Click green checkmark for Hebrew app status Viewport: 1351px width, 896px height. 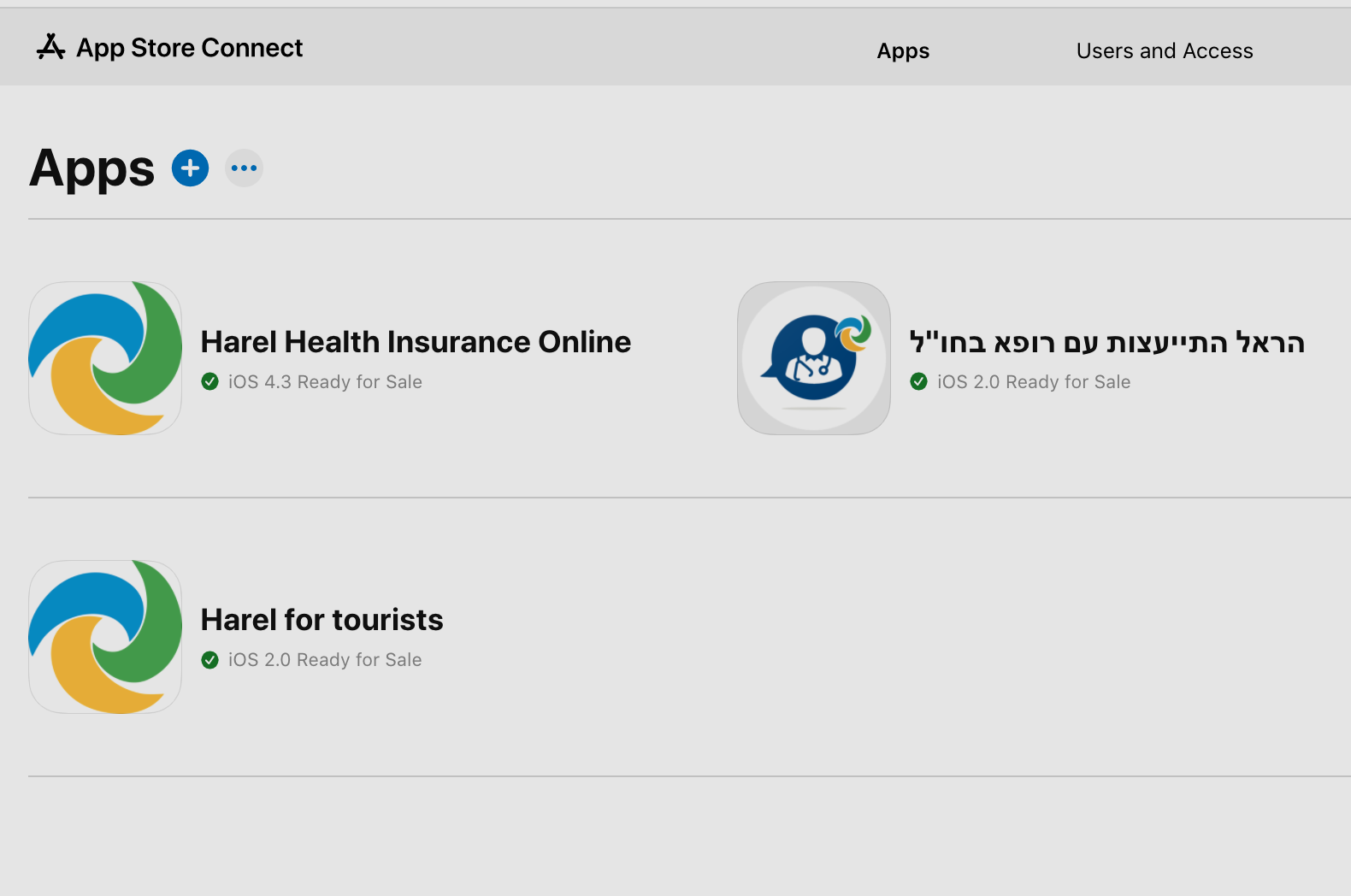(918, 381)
